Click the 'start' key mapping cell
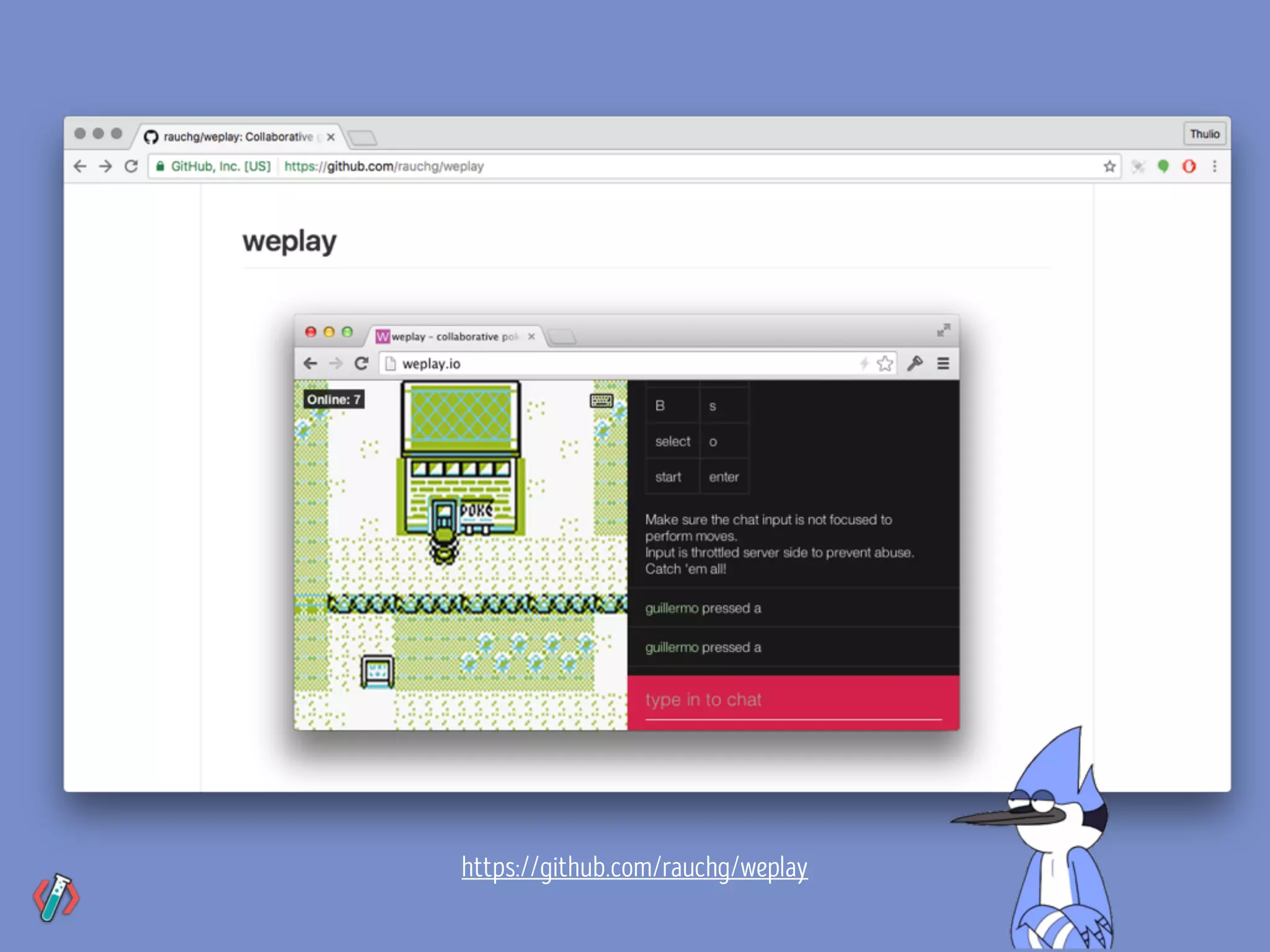This screenshot has width=1270, height=952. (673, 477)
